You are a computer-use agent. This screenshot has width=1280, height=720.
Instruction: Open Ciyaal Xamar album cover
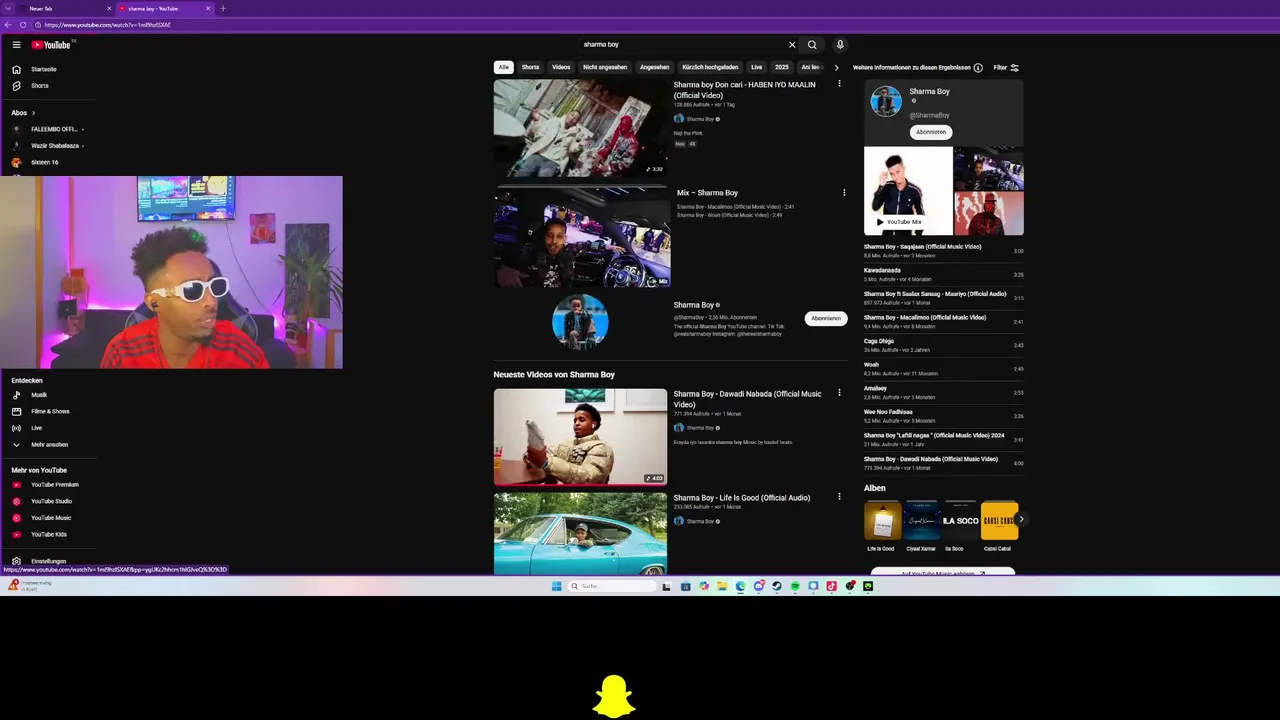(921, 521)
